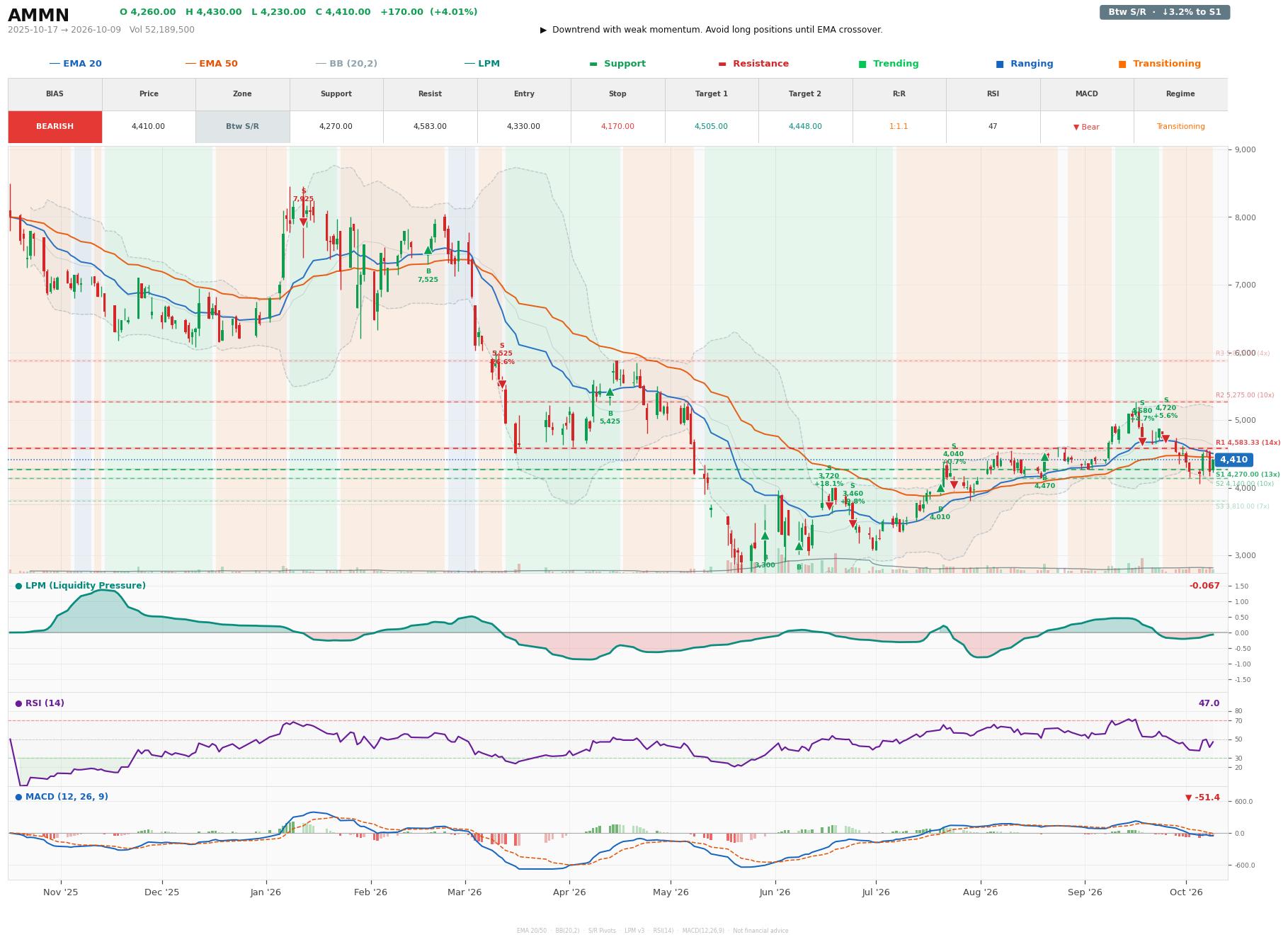Screen dimensions: 1288x942
Task: Click the blue 4,410 price tag on axis
Action: (1233, 460)
